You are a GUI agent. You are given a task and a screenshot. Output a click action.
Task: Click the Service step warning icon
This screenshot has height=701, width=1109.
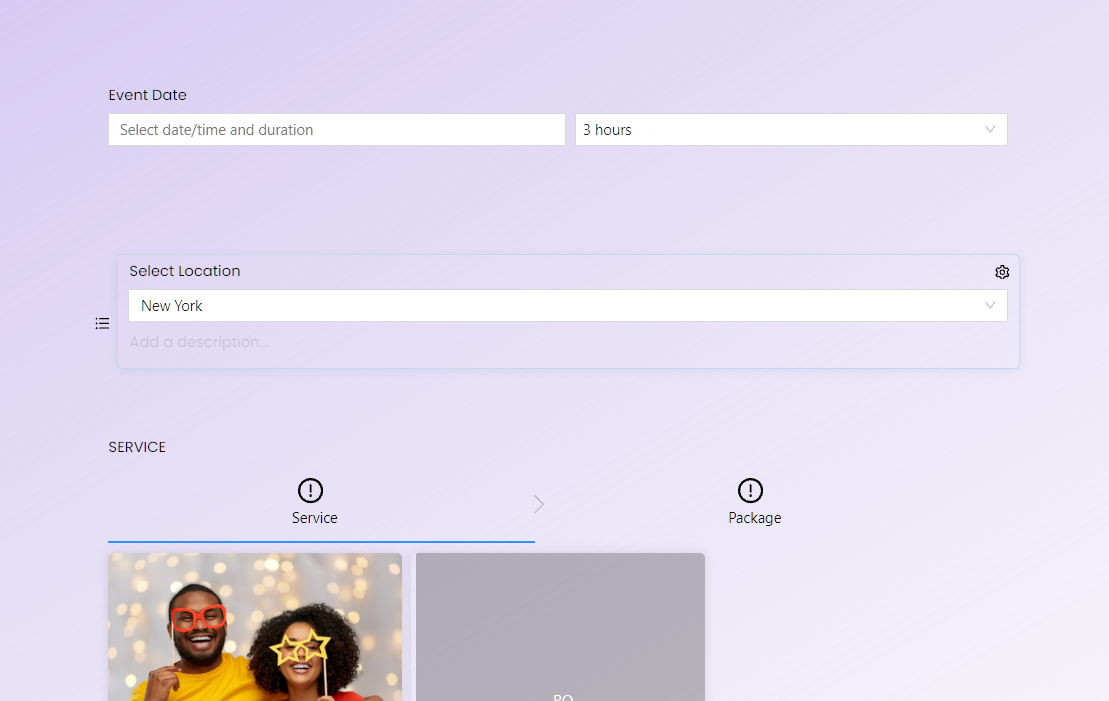point(310,490)
